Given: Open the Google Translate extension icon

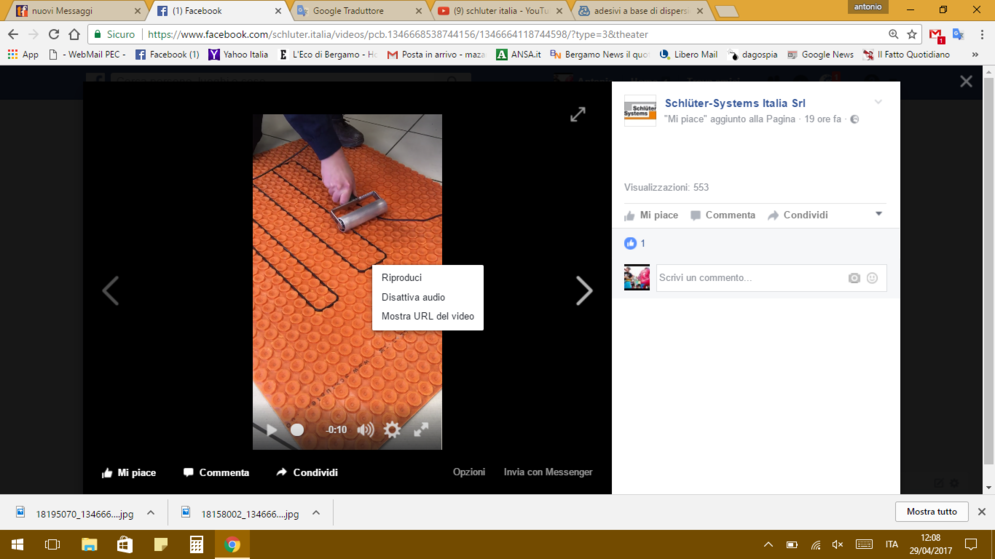Looking at the screenshot, I should pyautogui.click(x=958, y=34).
